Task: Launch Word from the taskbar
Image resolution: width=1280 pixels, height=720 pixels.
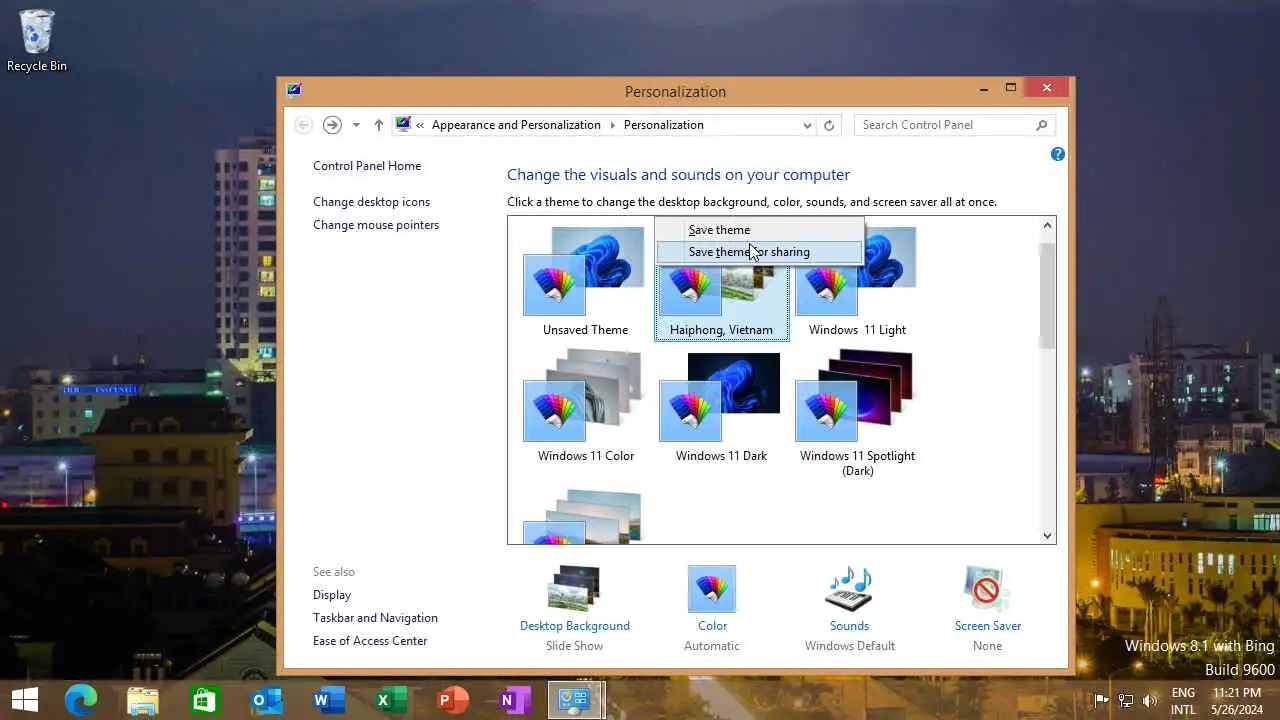Action: click(328, 700)
